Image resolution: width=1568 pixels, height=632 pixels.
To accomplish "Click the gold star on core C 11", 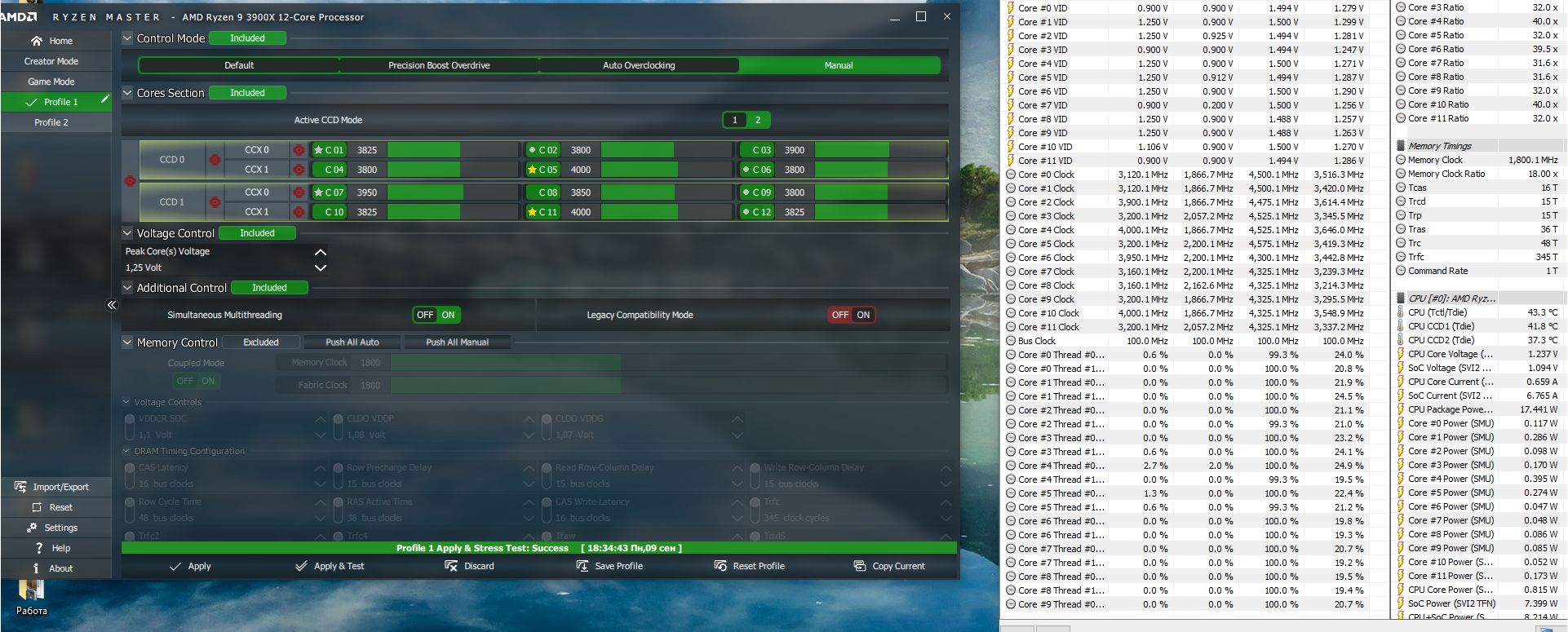I will click(532, 212).
